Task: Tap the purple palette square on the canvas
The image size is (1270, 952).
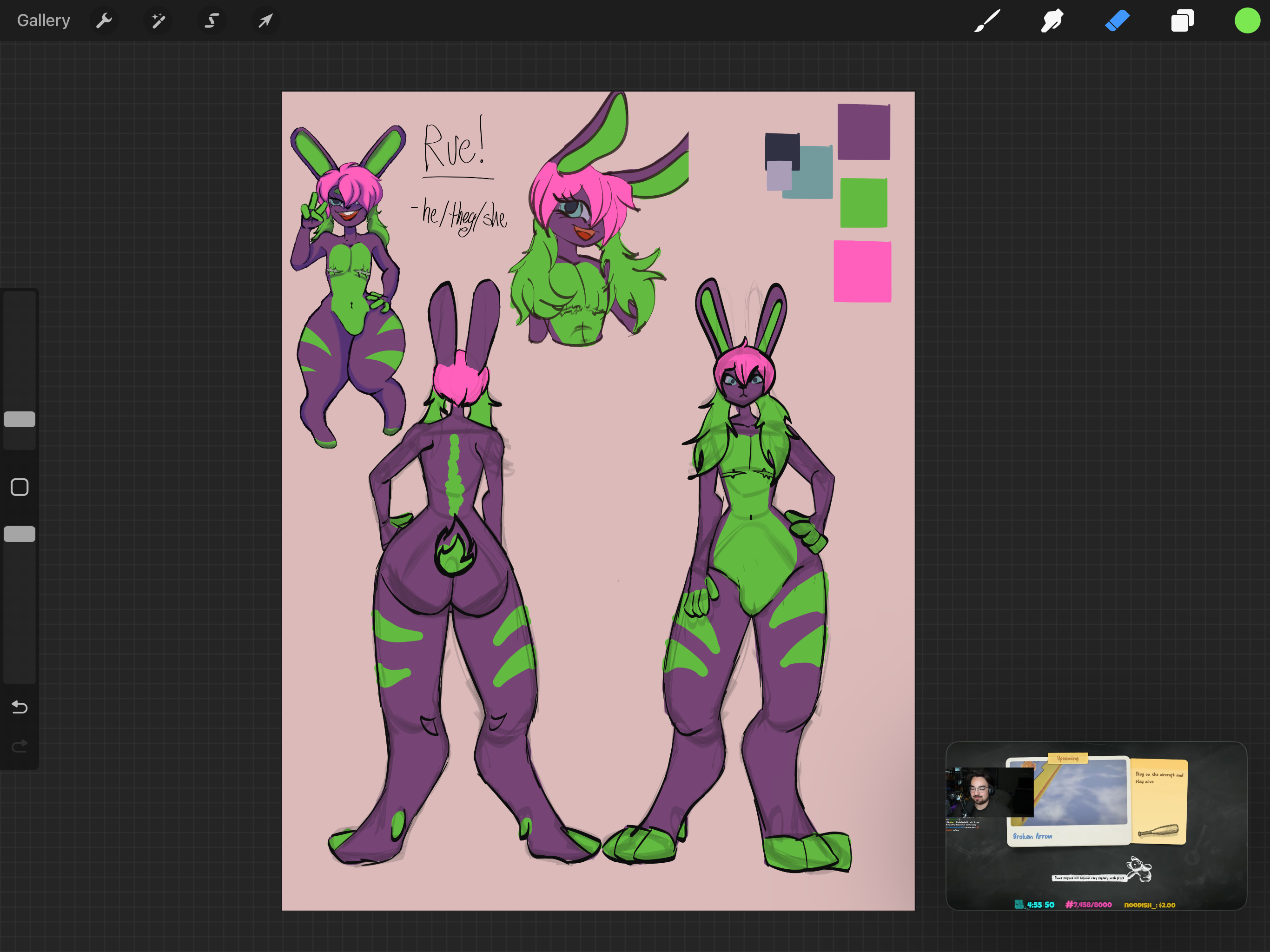Action: pyautogui.click(x=864, y=132)
